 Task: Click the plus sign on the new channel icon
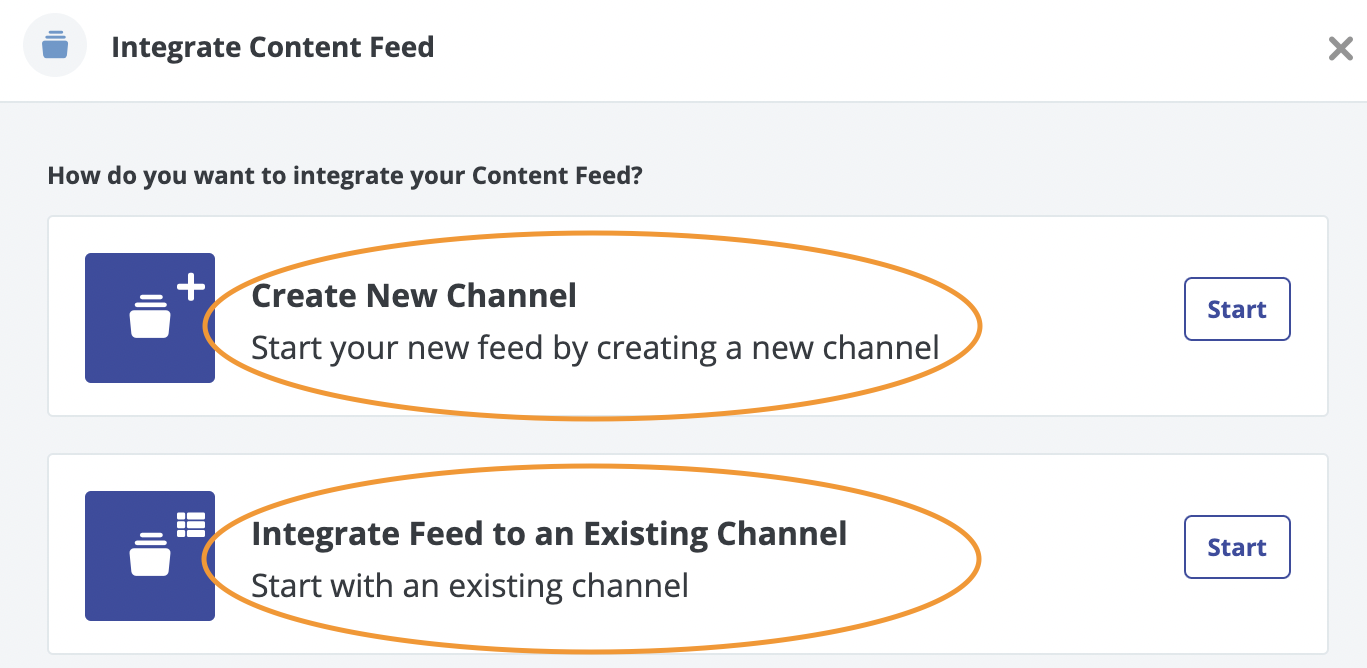pos(190,288)
